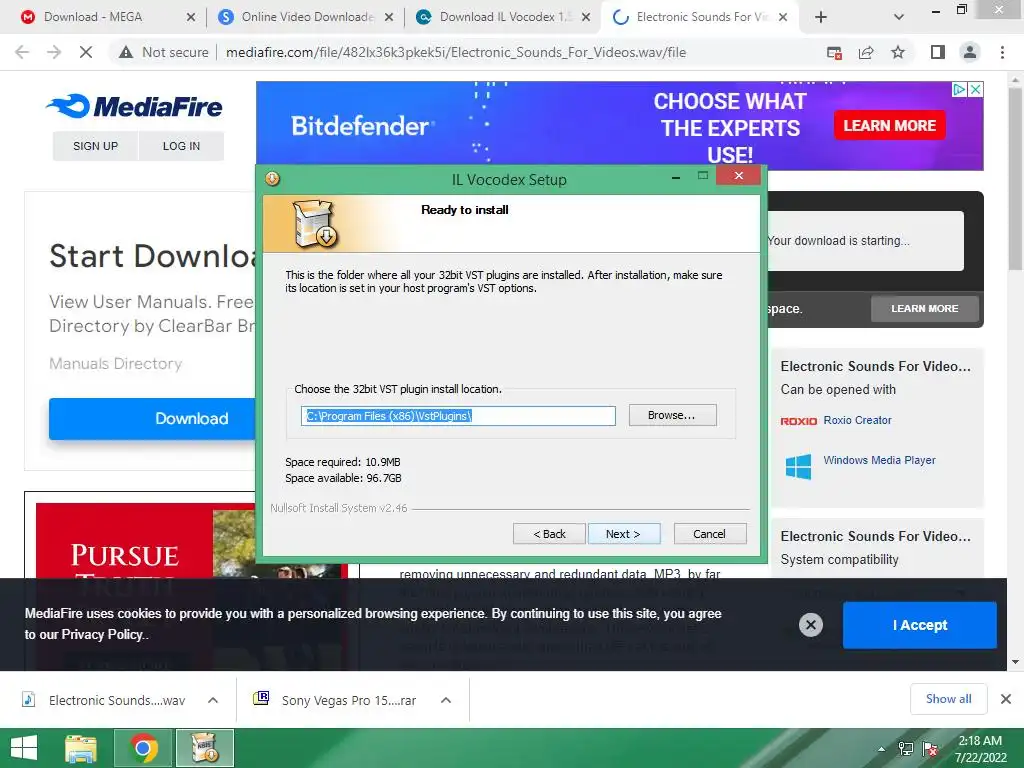Click the VST plugin install path field
This screenshot has height=768, width=1024.
point(458,416)
